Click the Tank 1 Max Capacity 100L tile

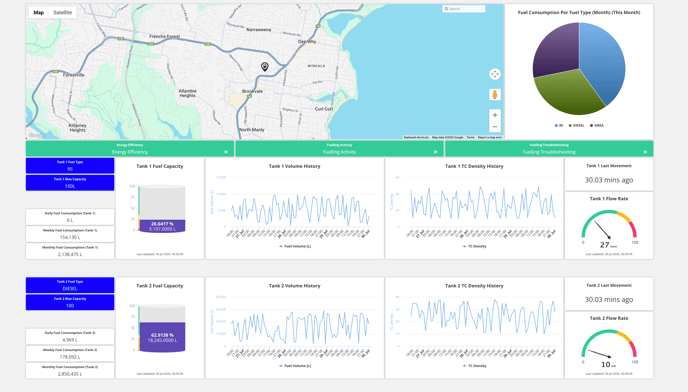pos(70,183)
